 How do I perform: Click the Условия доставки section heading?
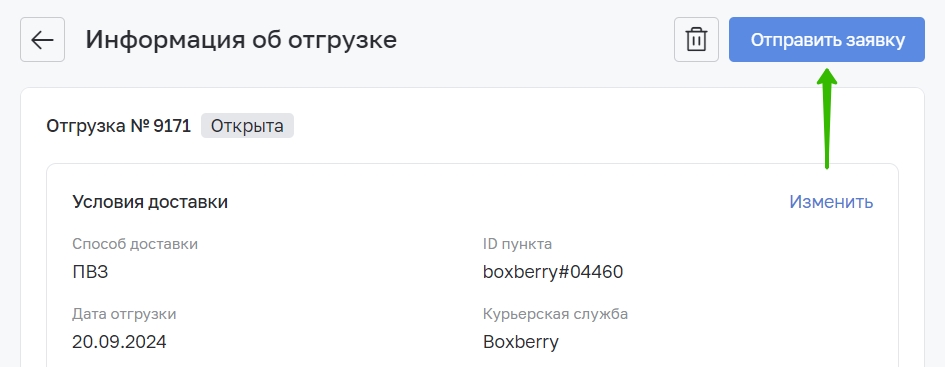coord(150,202)
